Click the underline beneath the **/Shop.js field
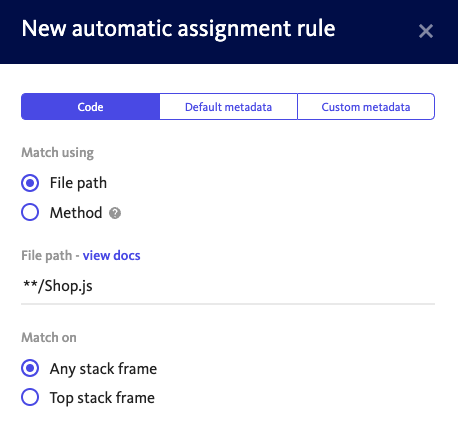The height and width of the screenshot is (434, 458). 228,304
